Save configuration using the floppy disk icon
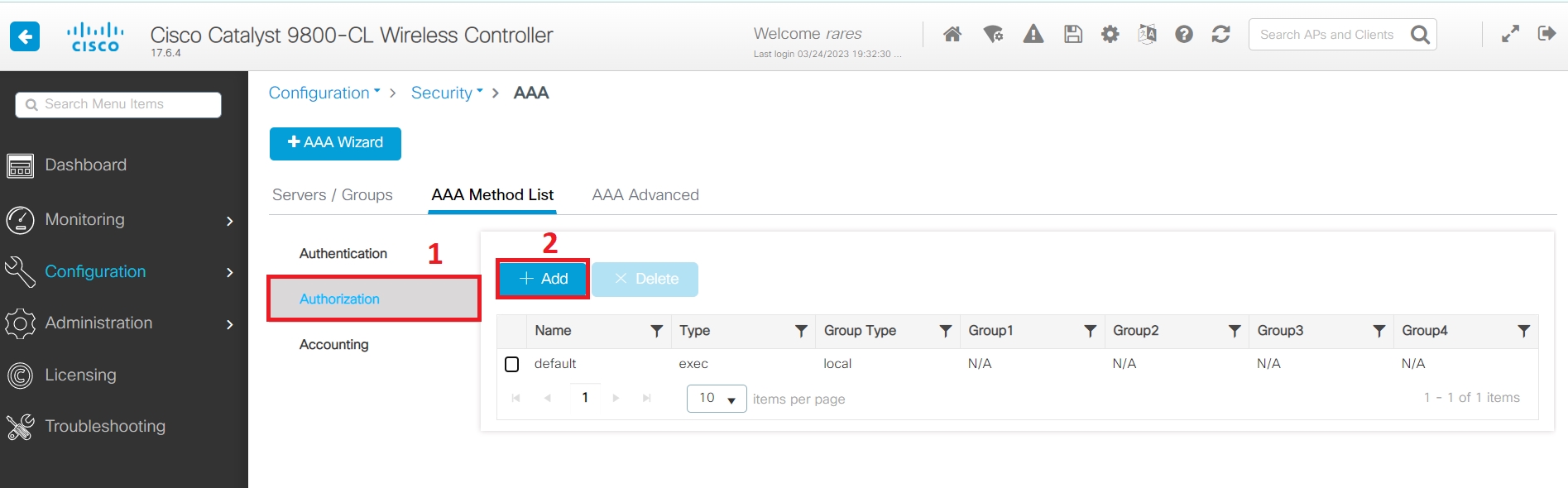The height and width of the screenshot is (488, 1568). click(x=1073, y=34)
